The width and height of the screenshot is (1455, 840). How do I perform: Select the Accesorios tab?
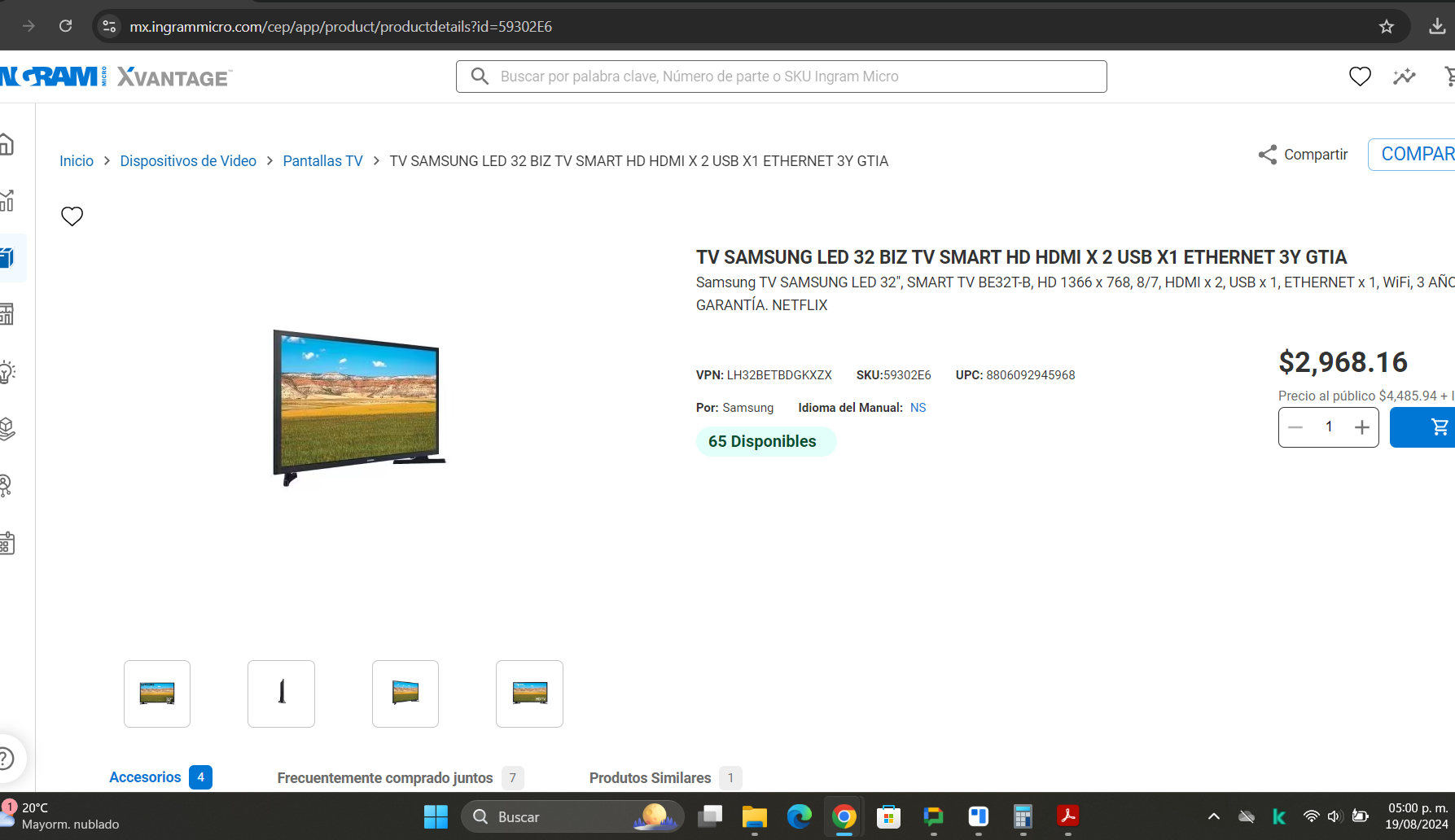pos(160,777)
